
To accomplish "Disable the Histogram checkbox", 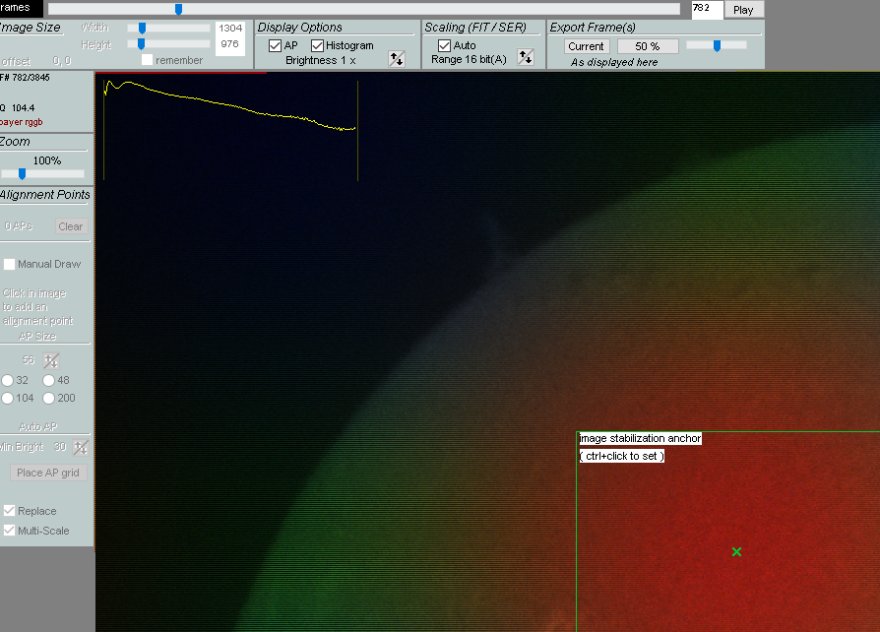I will pyautogui.click(x=318, y=46).
